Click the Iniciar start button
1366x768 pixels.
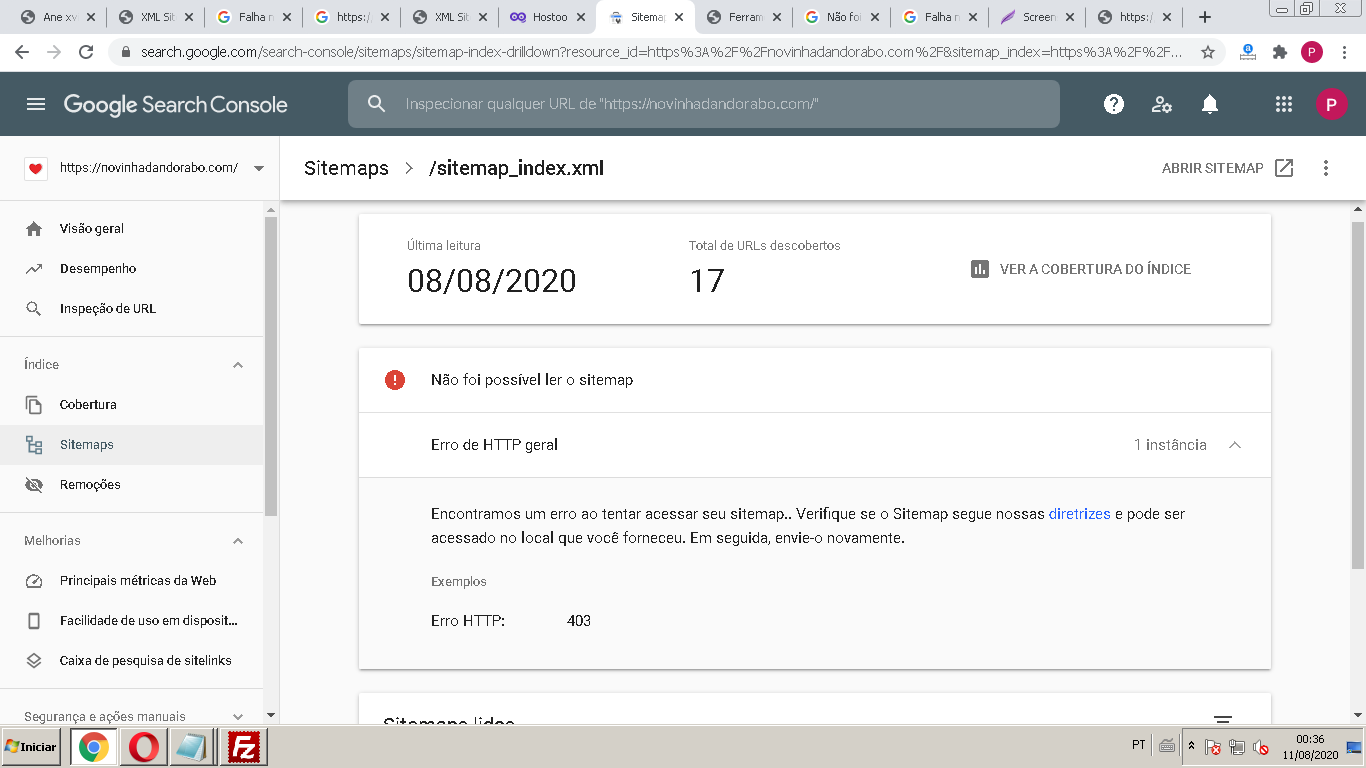(32, 747)
